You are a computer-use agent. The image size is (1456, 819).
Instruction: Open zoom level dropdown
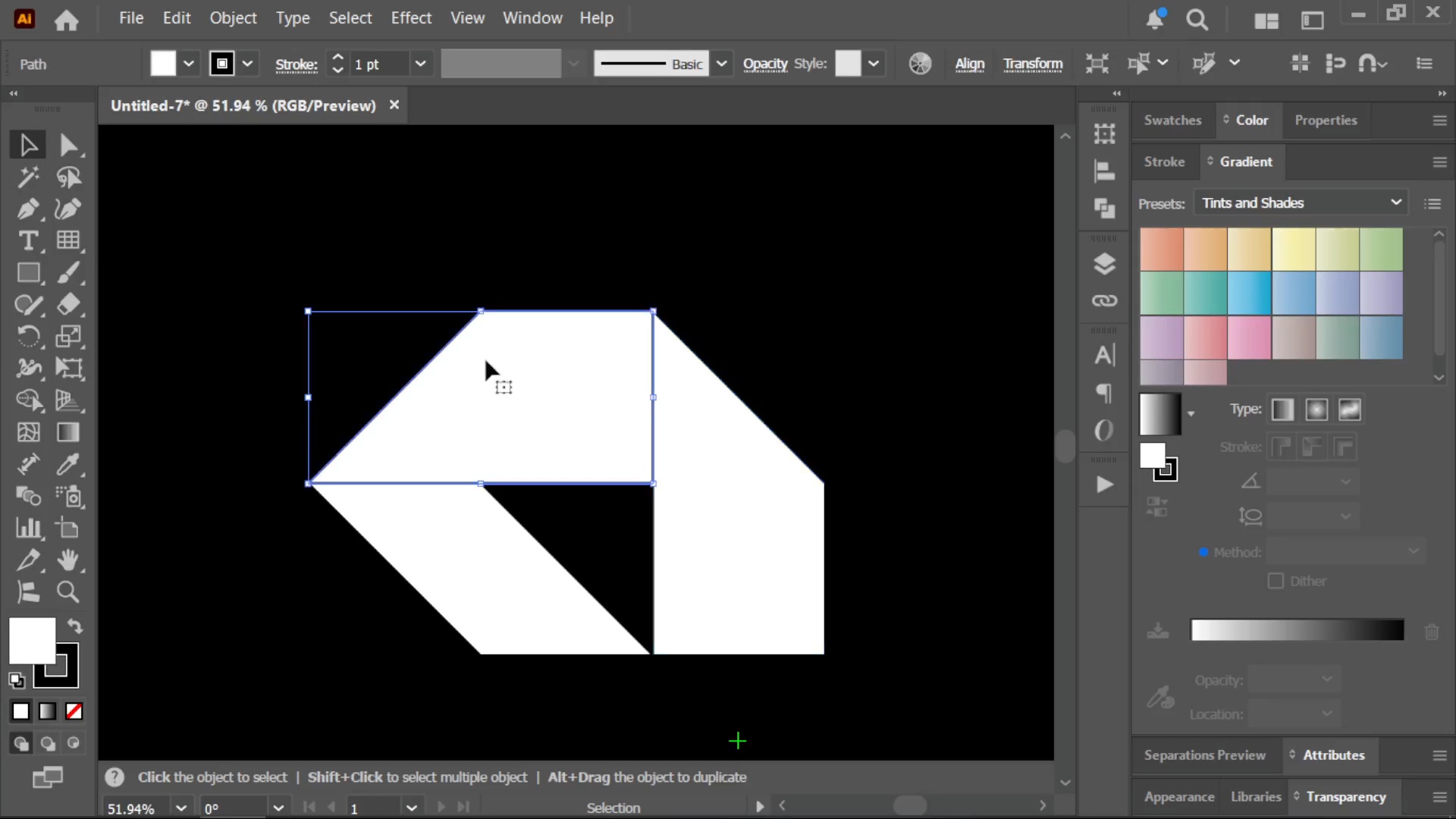181,808
